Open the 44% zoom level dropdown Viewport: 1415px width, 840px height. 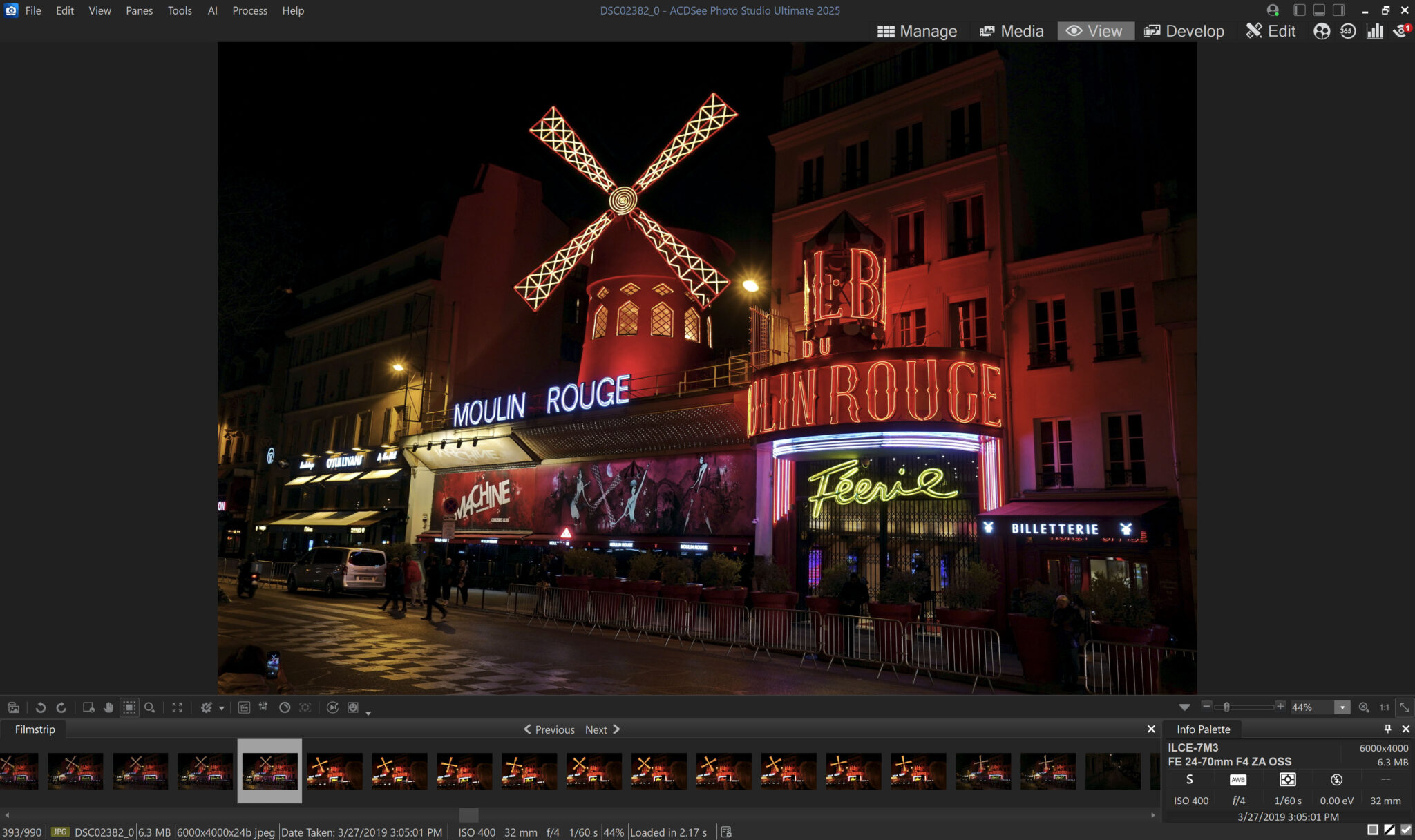click(x=1342, y=707)
